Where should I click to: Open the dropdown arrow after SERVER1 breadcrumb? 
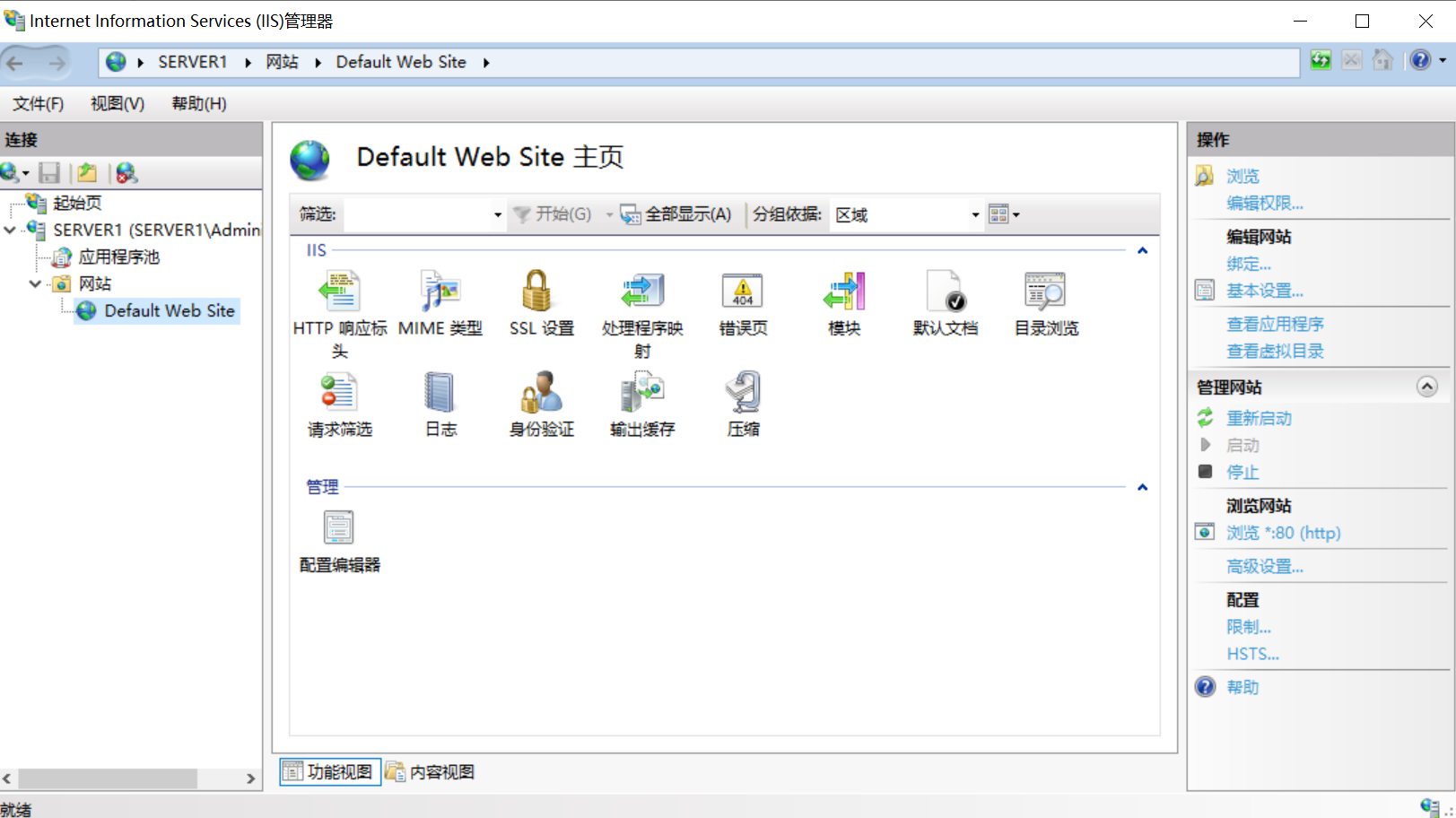(248, 63)
